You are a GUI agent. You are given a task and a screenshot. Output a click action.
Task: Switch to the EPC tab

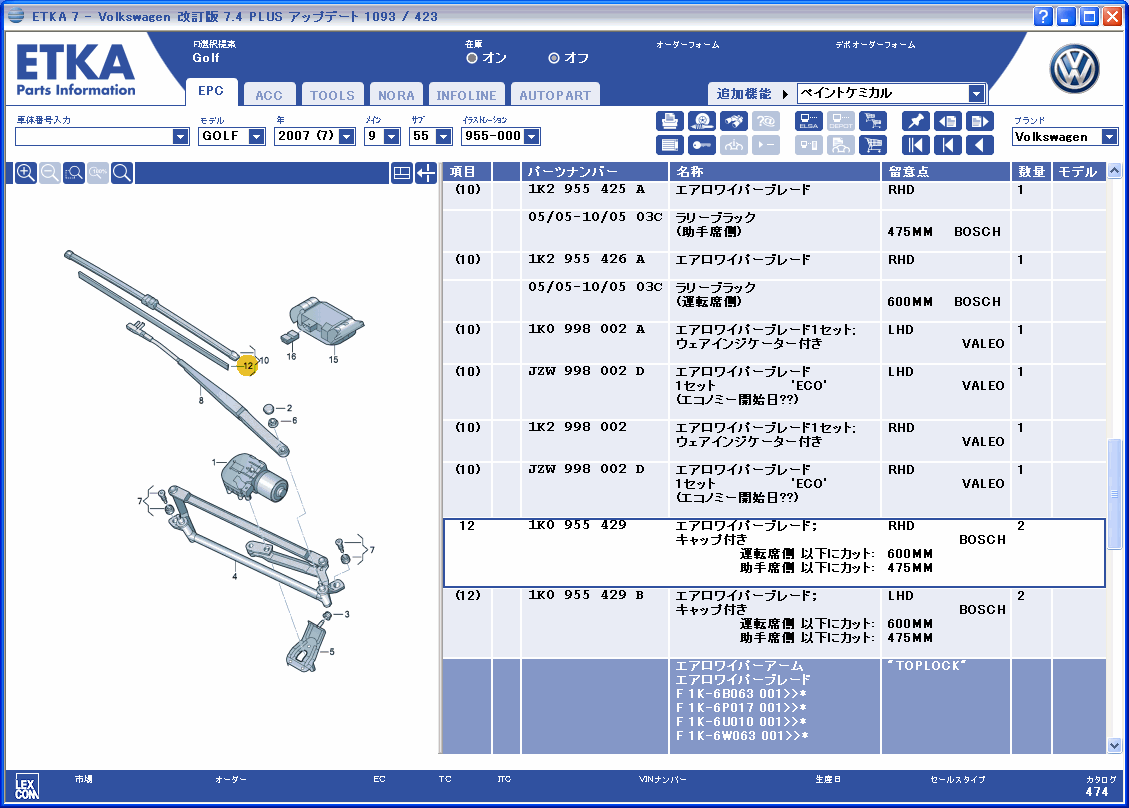211,91
